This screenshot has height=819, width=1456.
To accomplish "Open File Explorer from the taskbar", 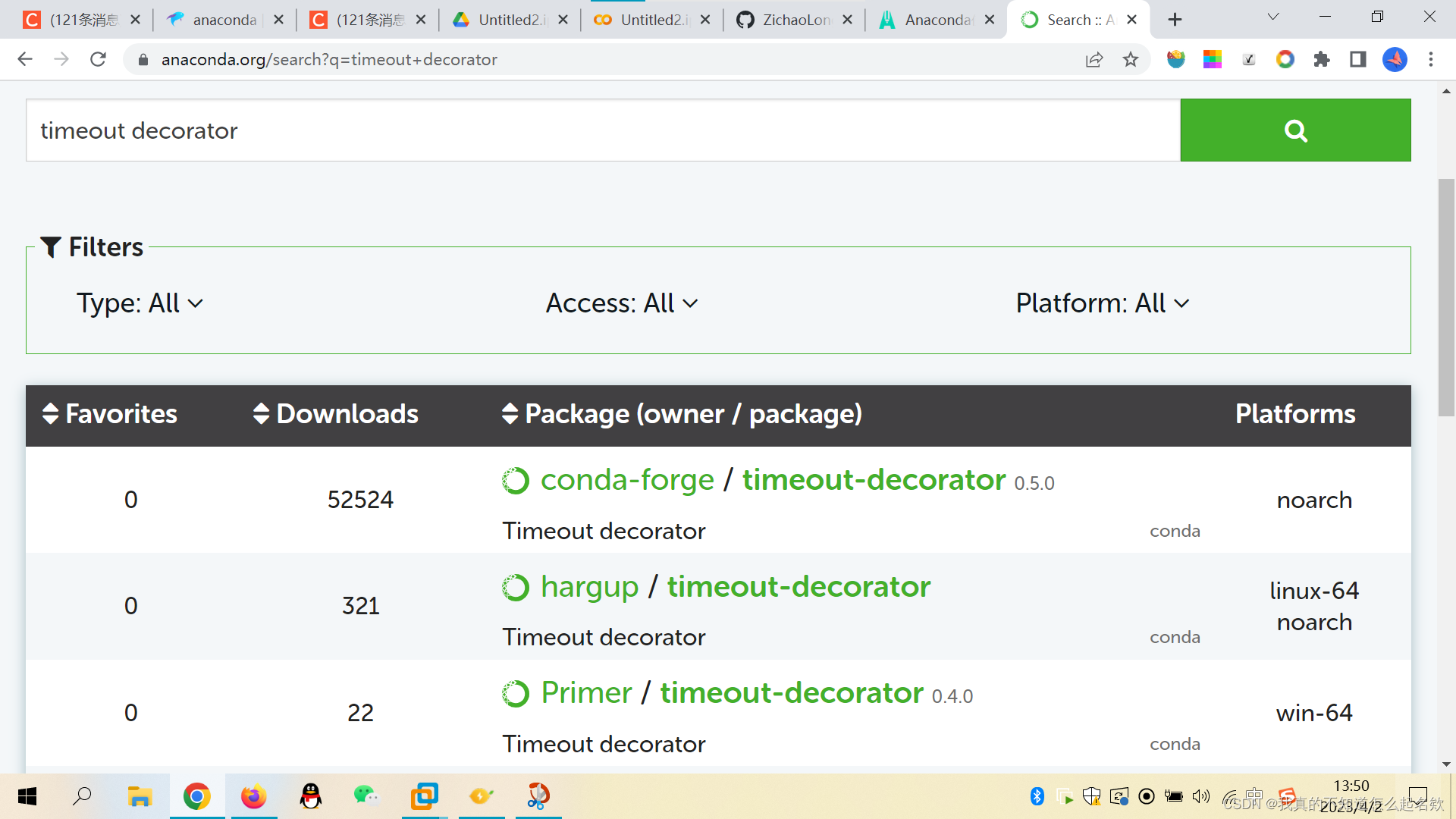I will [x=140, y=796].
